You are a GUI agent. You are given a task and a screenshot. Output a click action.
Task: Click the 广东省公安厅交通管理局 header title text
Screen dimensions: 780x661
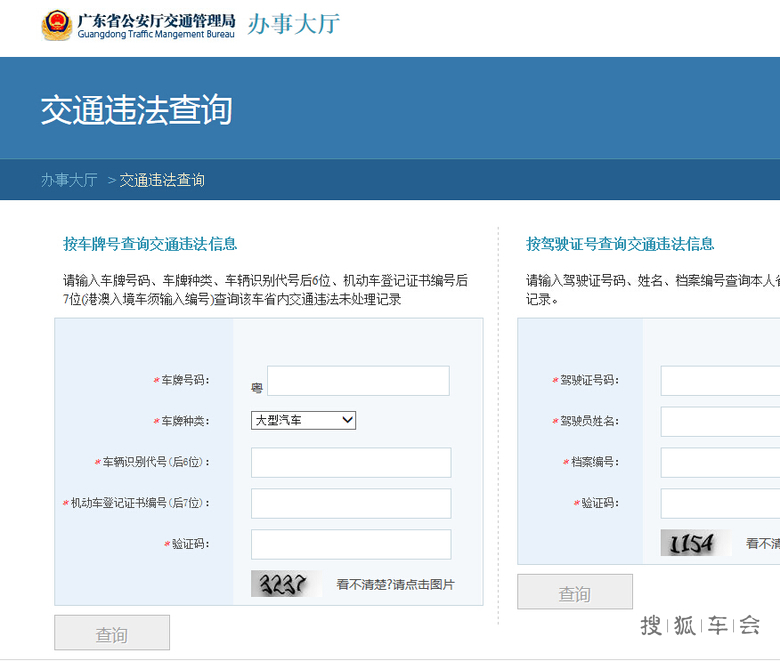(x=156, y=20)
